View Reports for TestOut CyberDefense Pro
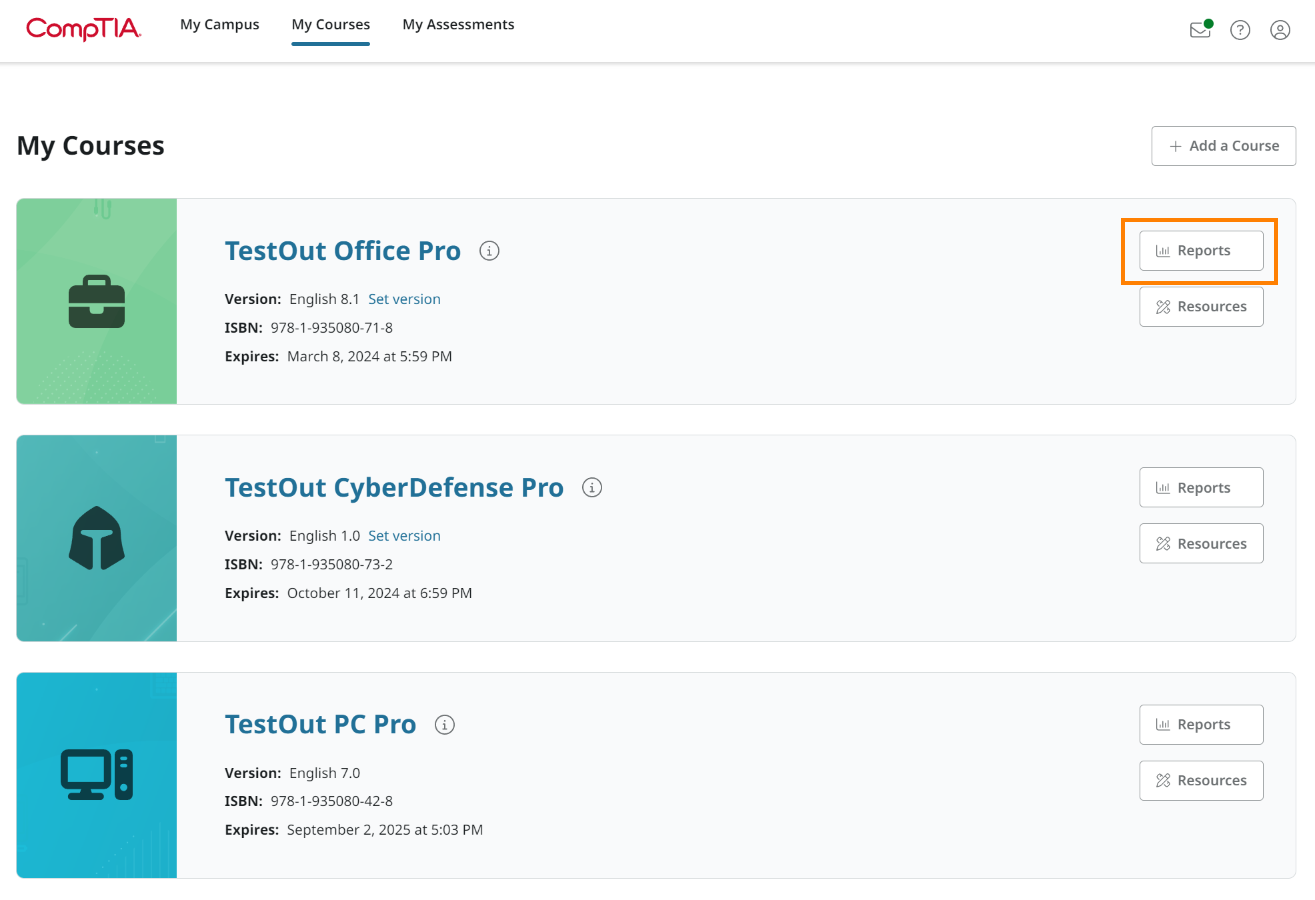The height and width of the screenshot is (900, 1315). coord(1201,488)
